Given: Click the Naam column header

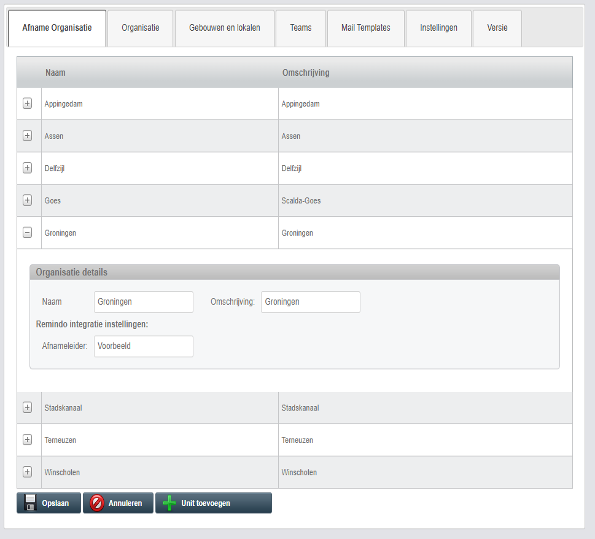Looking at the screenshot, I should [160, 72].
